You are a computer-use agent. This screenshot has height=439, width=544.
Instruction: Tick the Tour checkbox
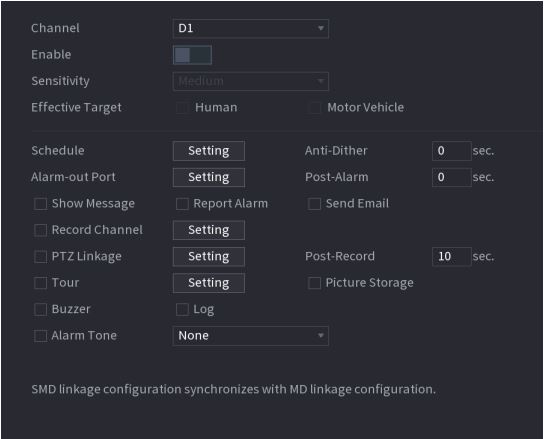41,283
